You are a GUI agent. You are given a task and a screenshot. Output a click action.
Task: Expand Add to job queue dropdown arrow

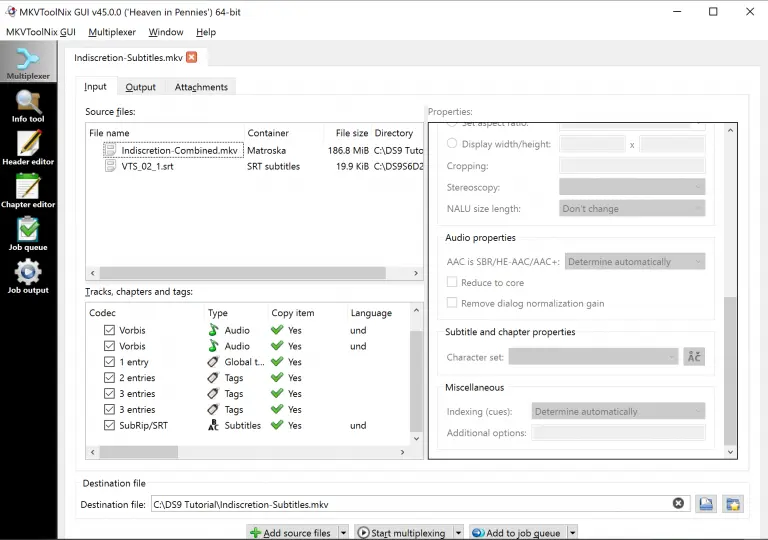coord(573,532)
